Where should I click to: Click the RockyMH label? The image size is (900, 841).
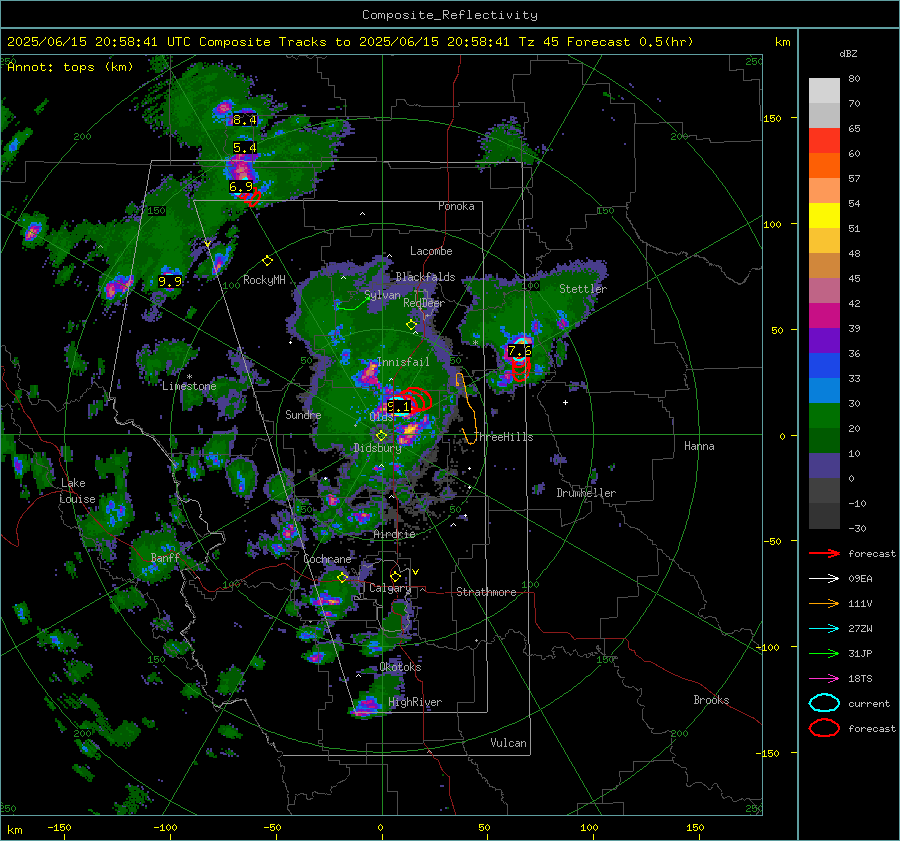[264, 280]
